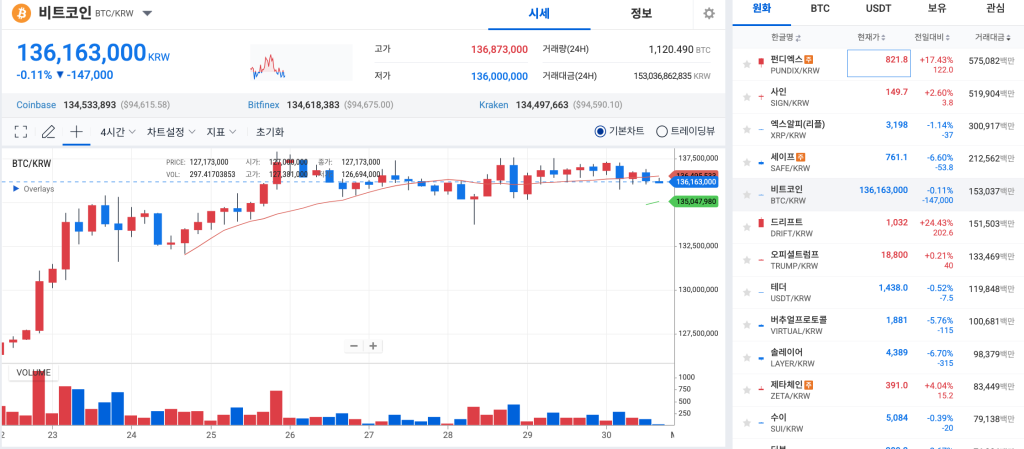Sort coin list by 현재가 column
This screenshot has width=1024, height=449.
872,37
